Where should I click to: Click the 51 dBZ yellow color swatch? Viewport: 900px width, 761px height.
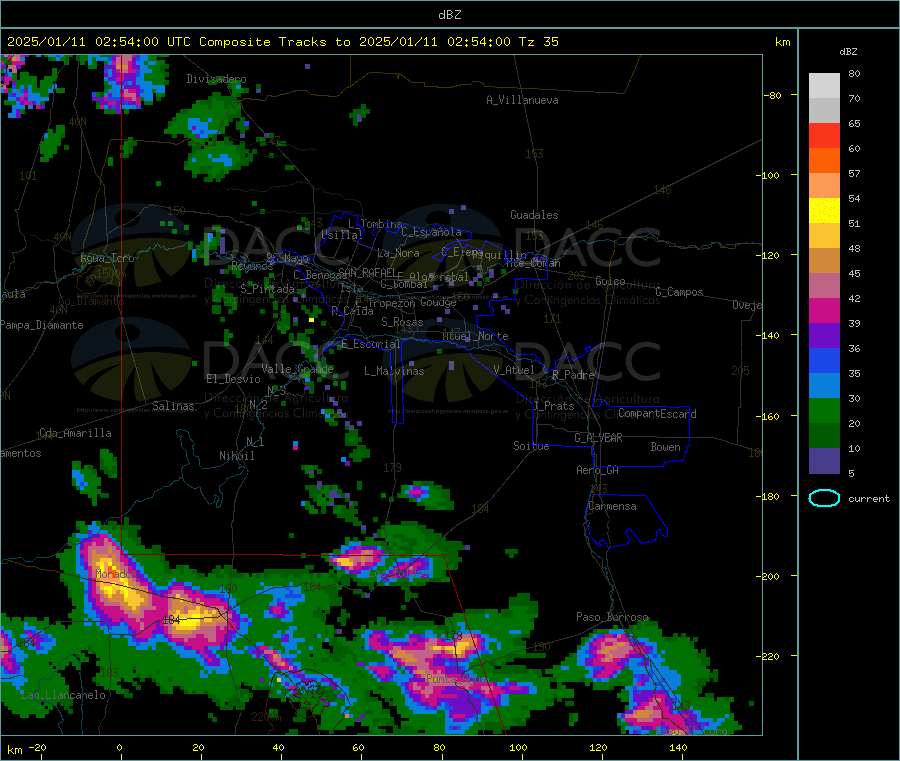click(x=824, y=211)
